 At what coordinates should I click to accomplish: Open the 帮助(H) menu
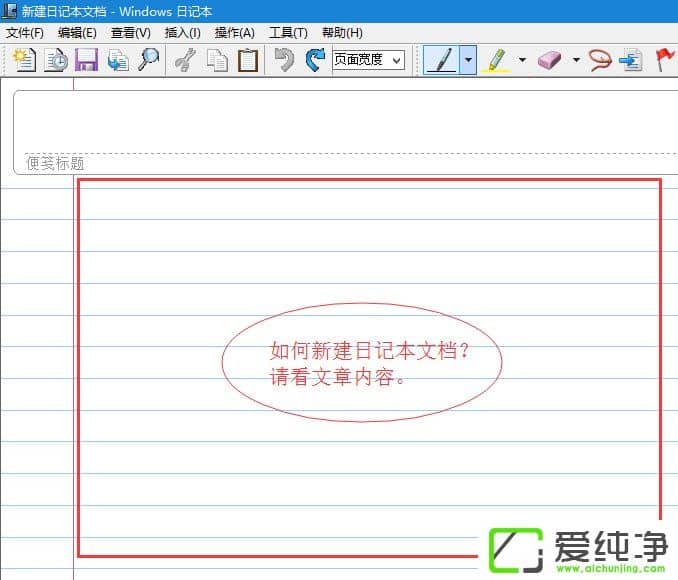(342, 33)
